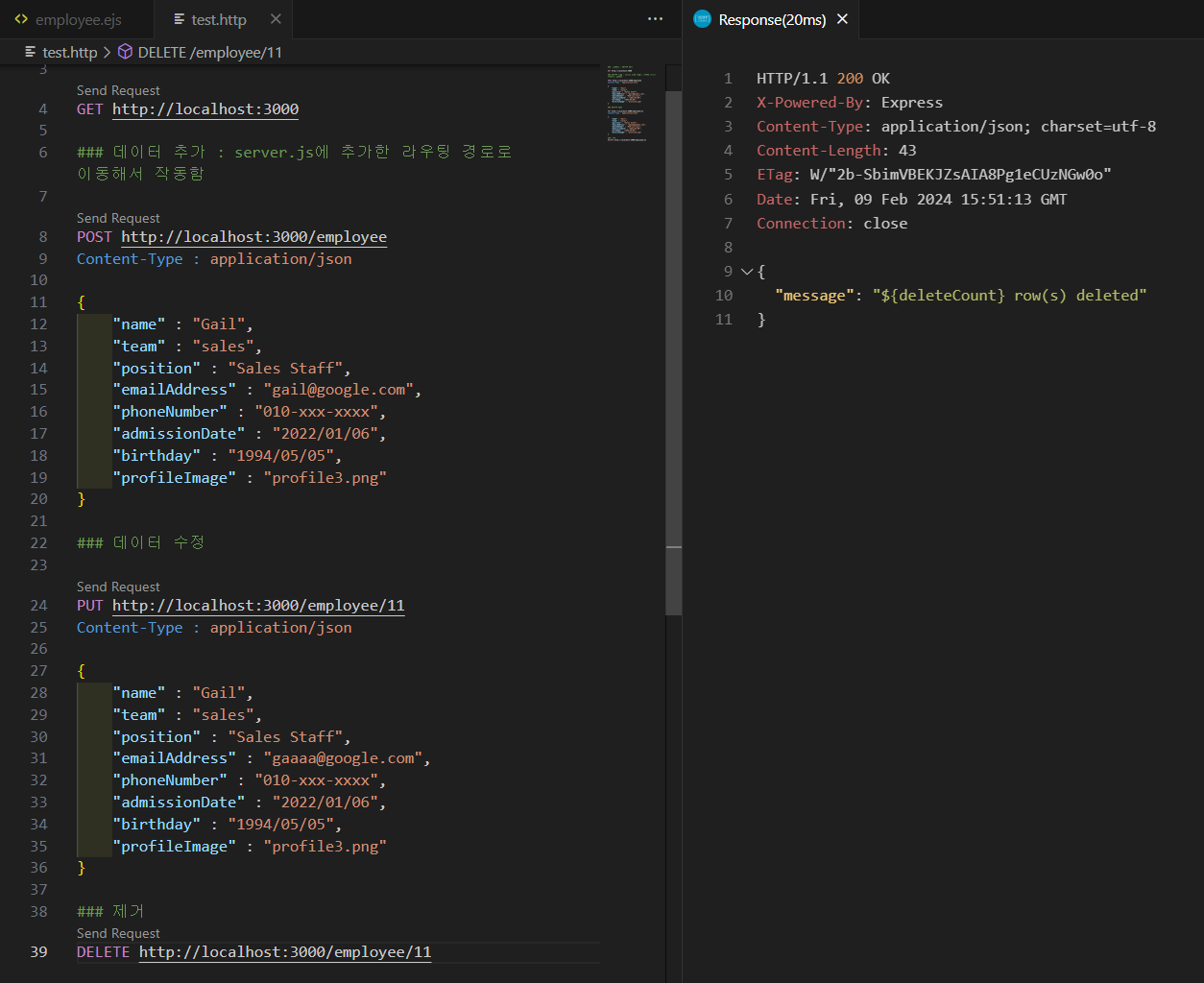Open PUT http://localhost:3000/employee/11 link
The image size is (1204, 983).
coord(258,606)
